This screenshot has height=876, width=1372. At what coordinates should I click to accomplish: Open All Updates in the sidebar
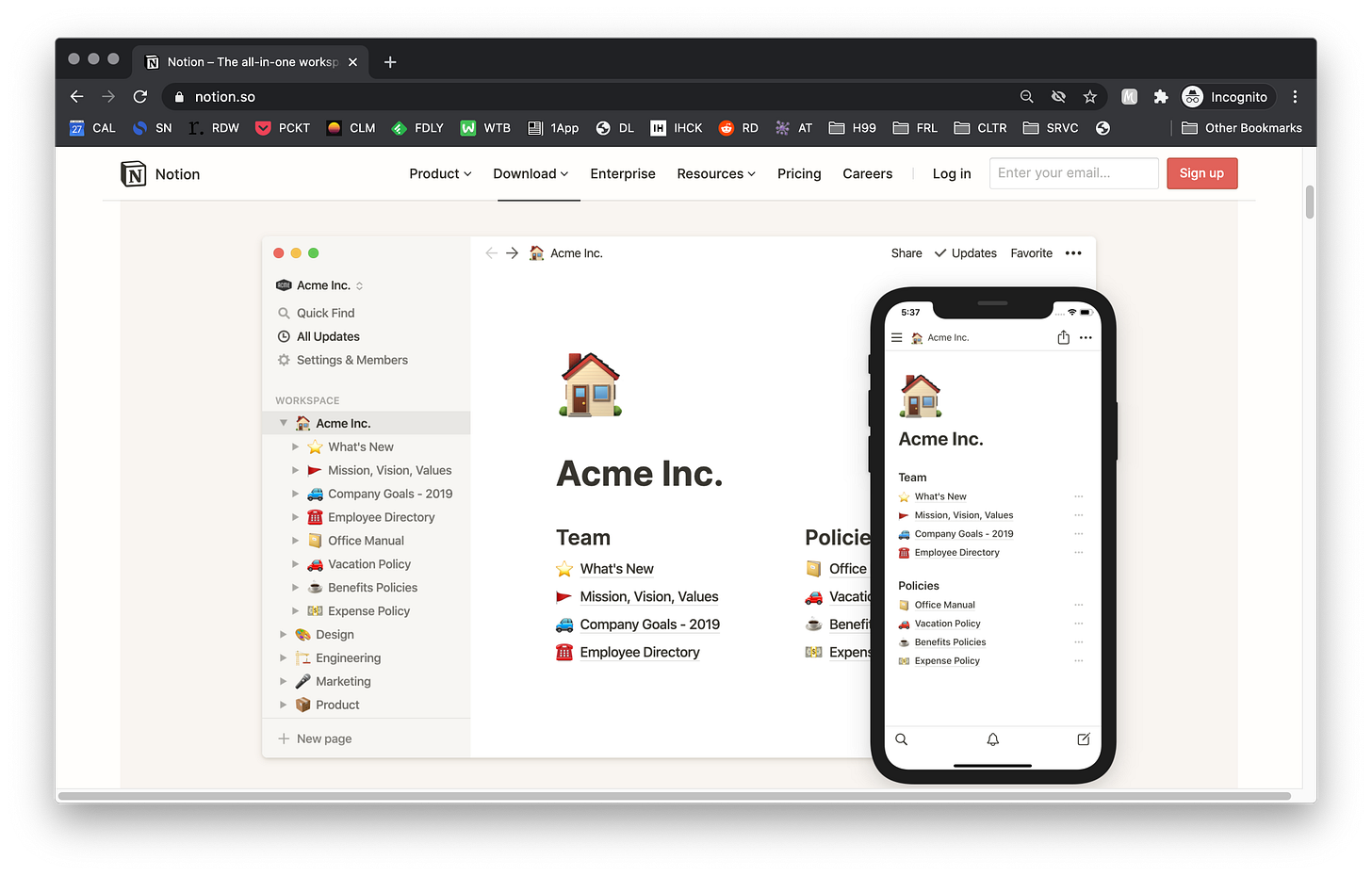click(318, 336)
